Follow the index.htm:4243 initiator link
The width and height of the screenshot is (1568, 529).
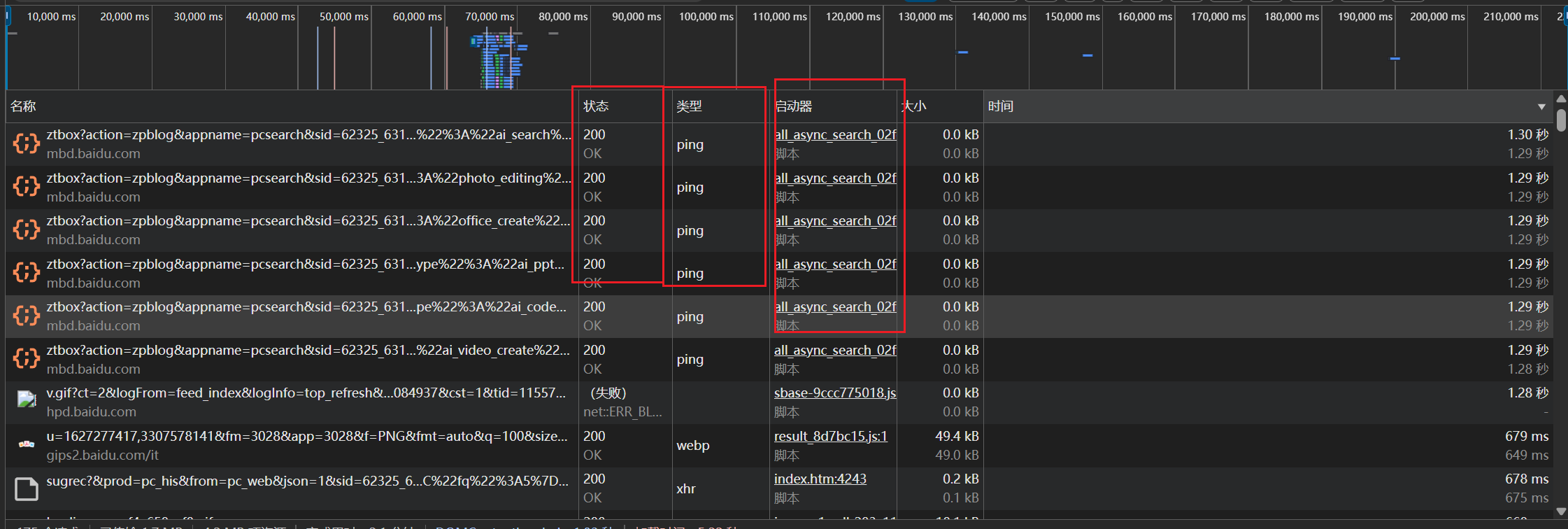pos(820,479)
